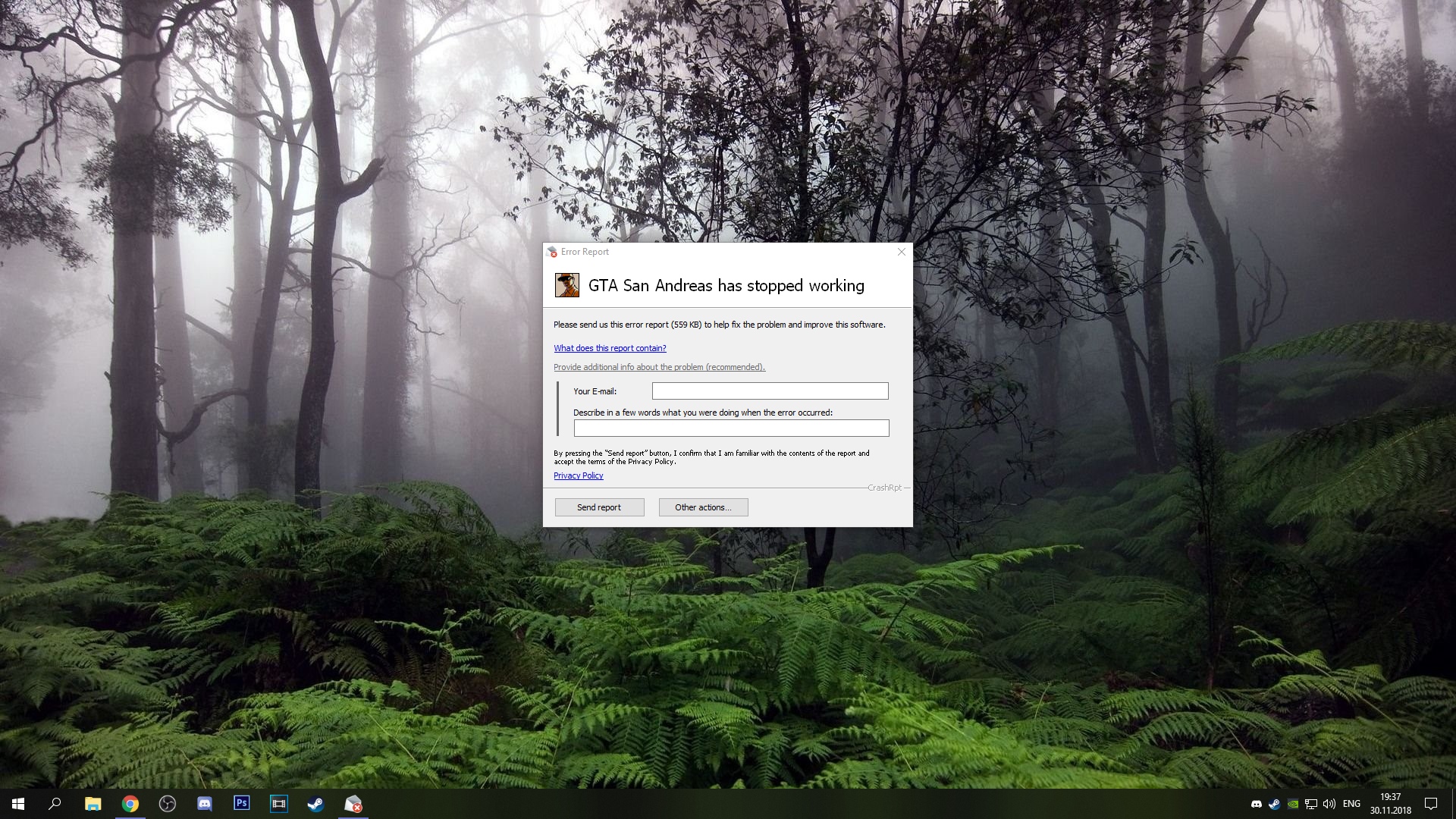Open Windows taskbar search
Viewport: 1456px width, 819px height.
pos(55,804)
